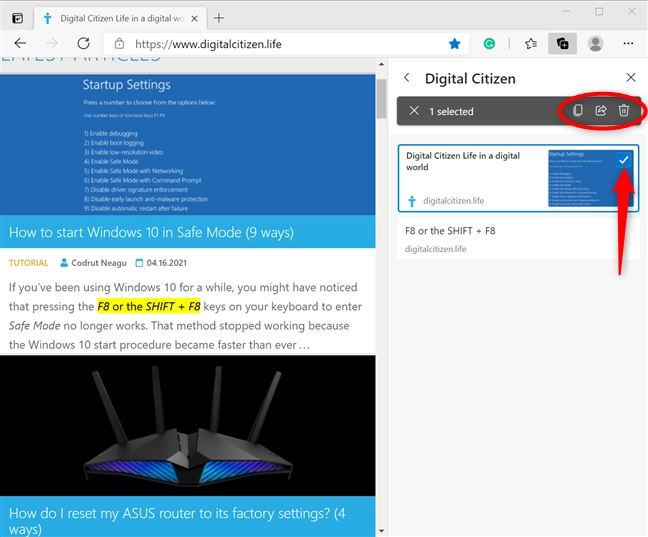Click the blue favorites star in address bar

tap(455, 43)
